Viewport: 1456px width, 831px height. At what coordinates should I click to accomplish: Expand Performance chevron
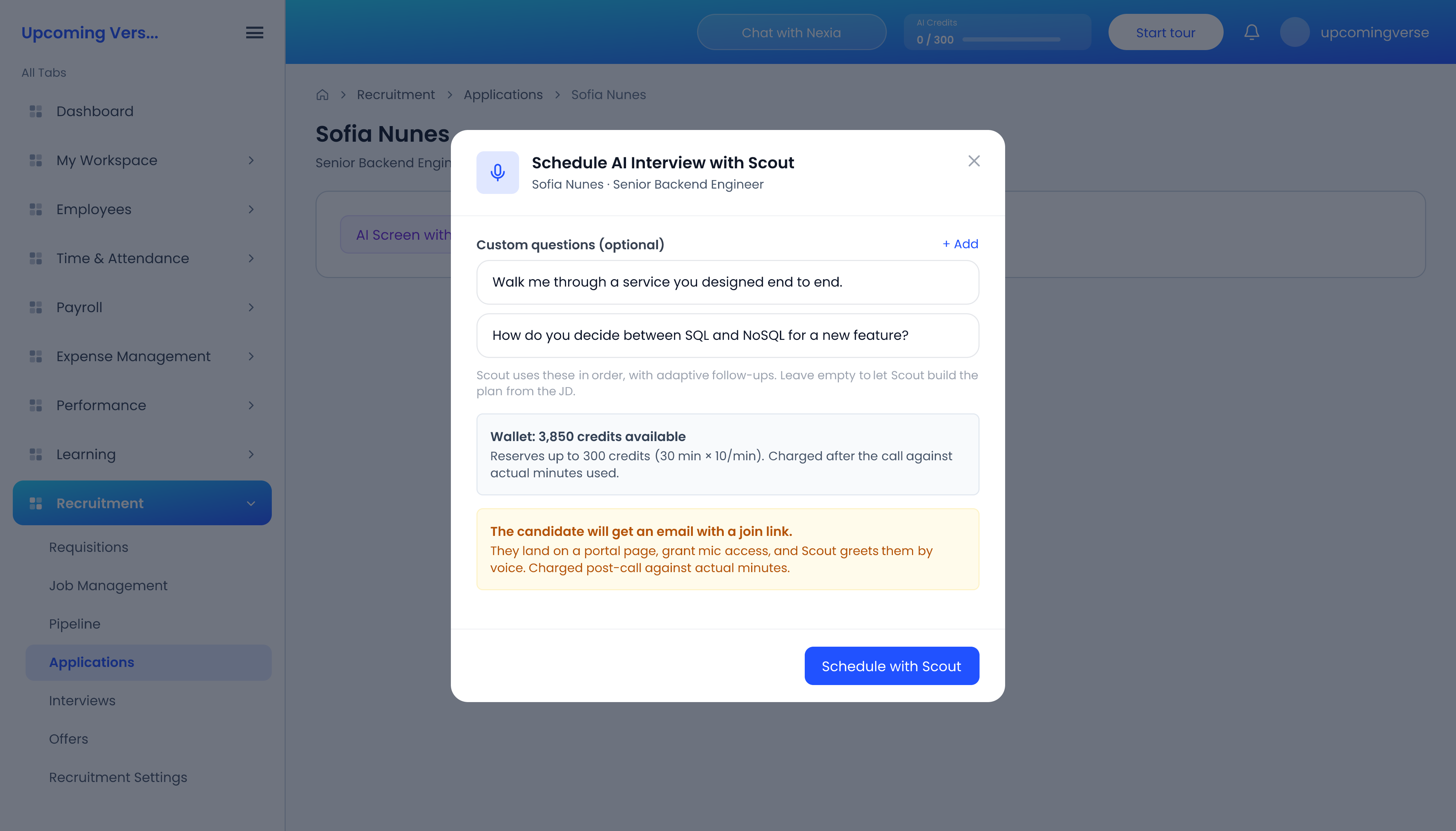coord(250,406)
